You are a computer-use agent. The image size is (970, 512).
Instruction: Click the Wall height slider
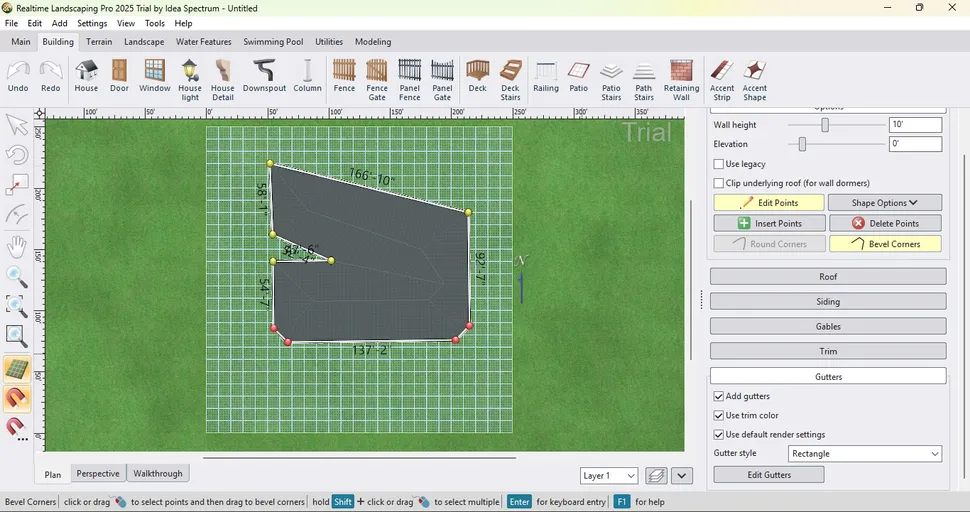click(825, 125)
